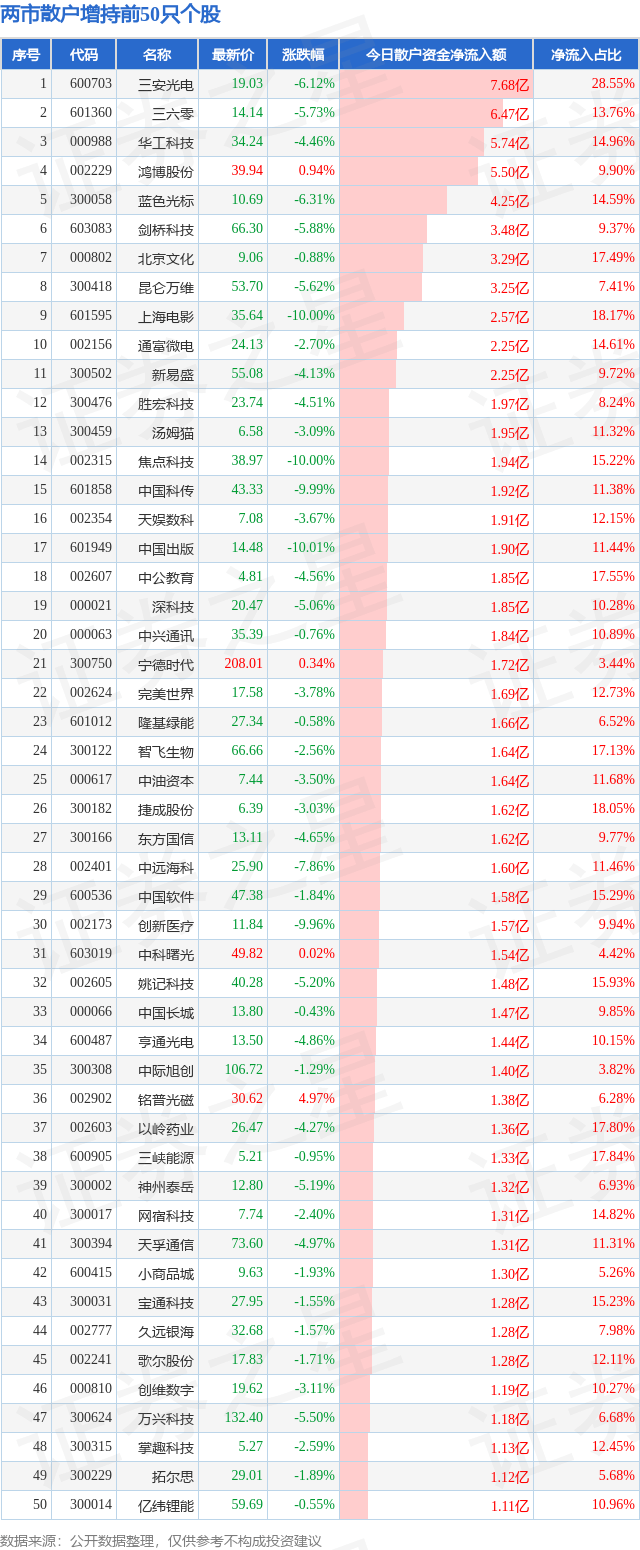The width and height of the screenshot is (640, 1550).
Task: Click 中国科传 net inflow 1.92亿
Action: 510,490
